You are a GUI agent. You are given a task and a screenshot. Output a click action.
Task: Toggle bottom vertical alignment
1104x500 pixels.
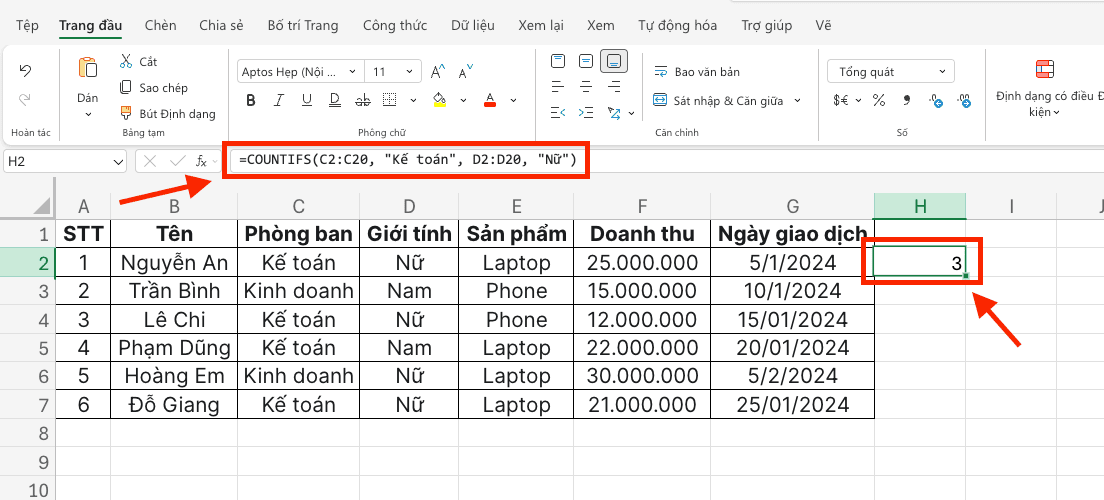click(x=614, y=62)
